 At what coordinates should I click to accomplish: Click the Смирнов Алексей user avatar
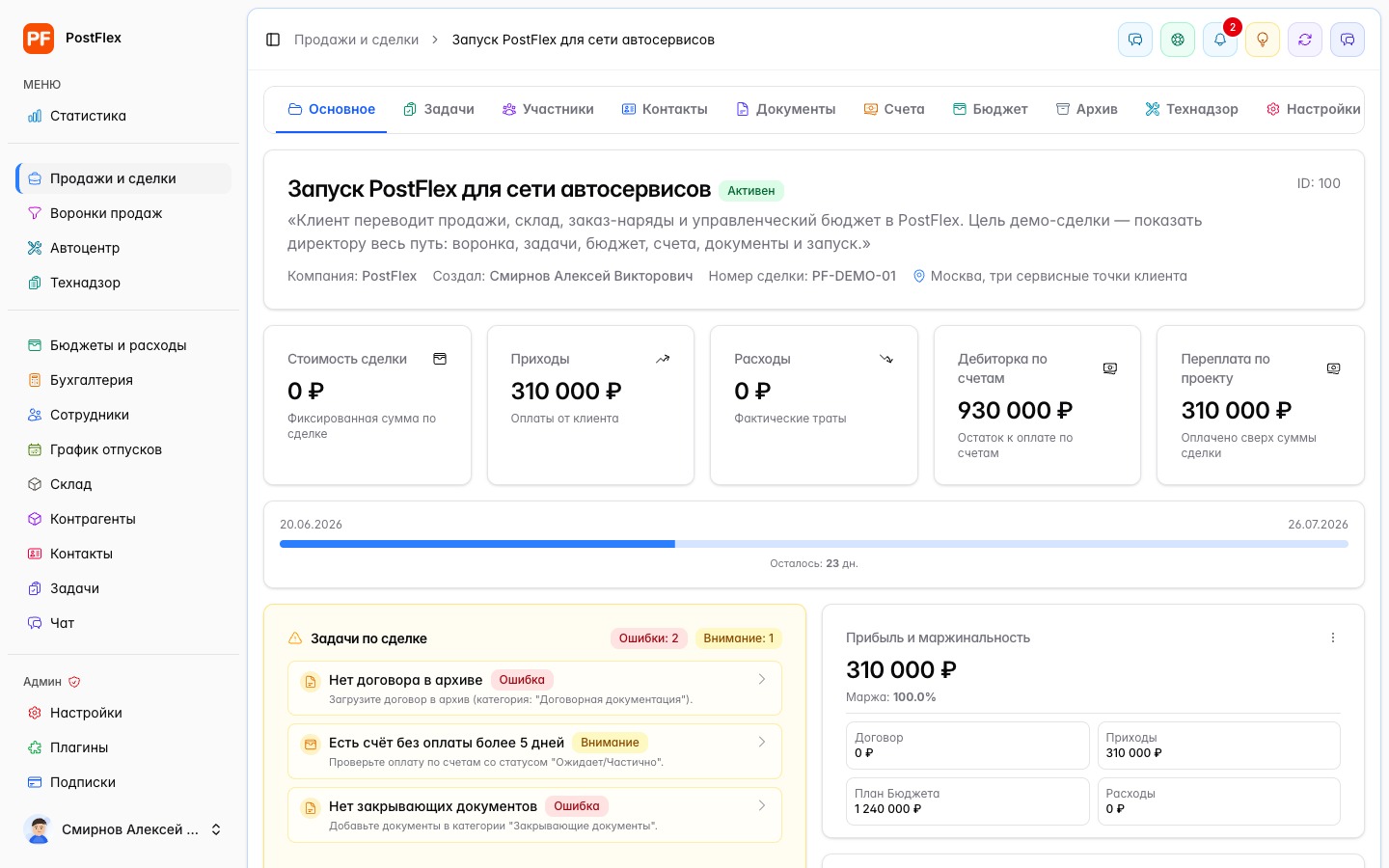(x=39, y=829)
